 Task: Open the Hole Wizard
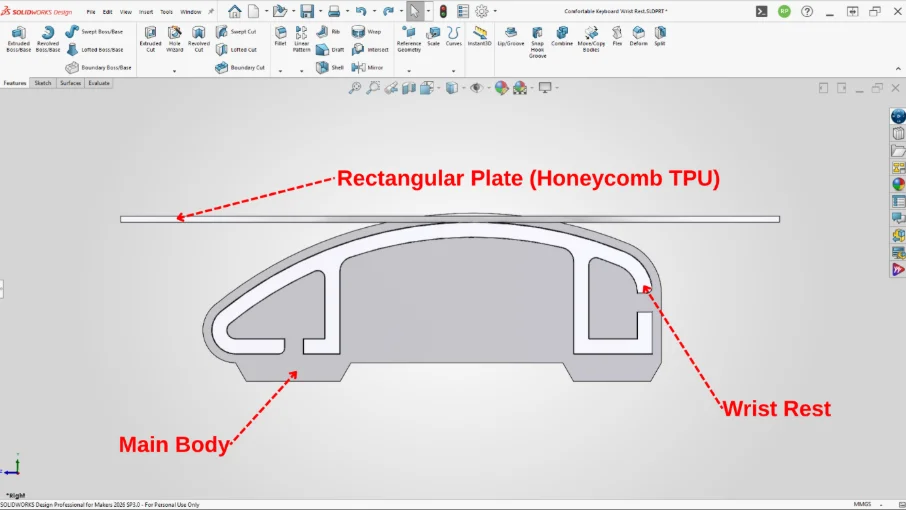pyautogui.click(x=174, y=39)
